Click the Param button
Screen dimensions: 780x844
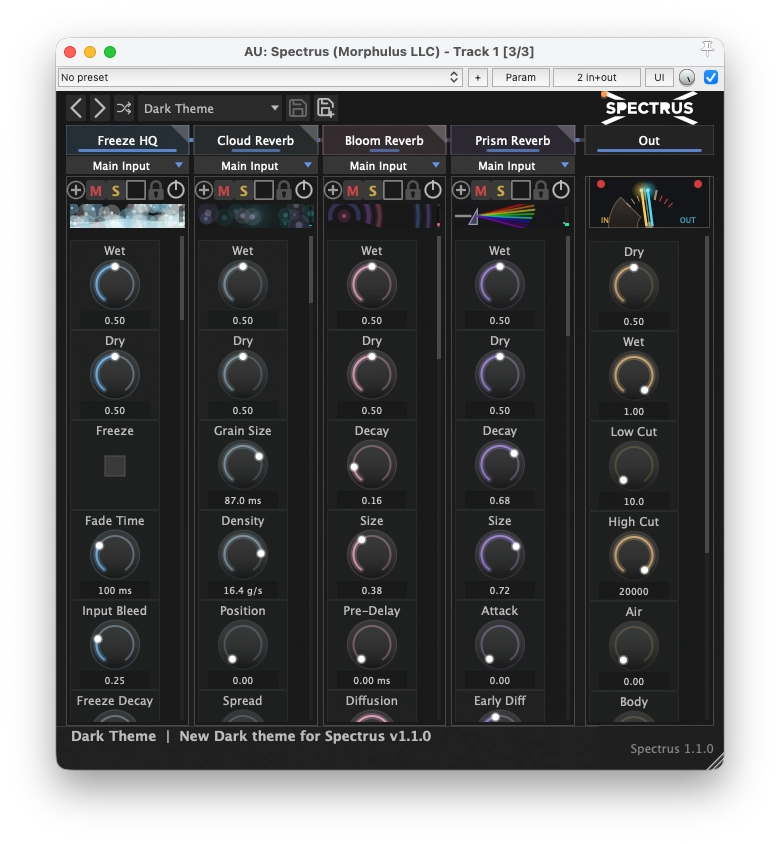click(521, 78)
